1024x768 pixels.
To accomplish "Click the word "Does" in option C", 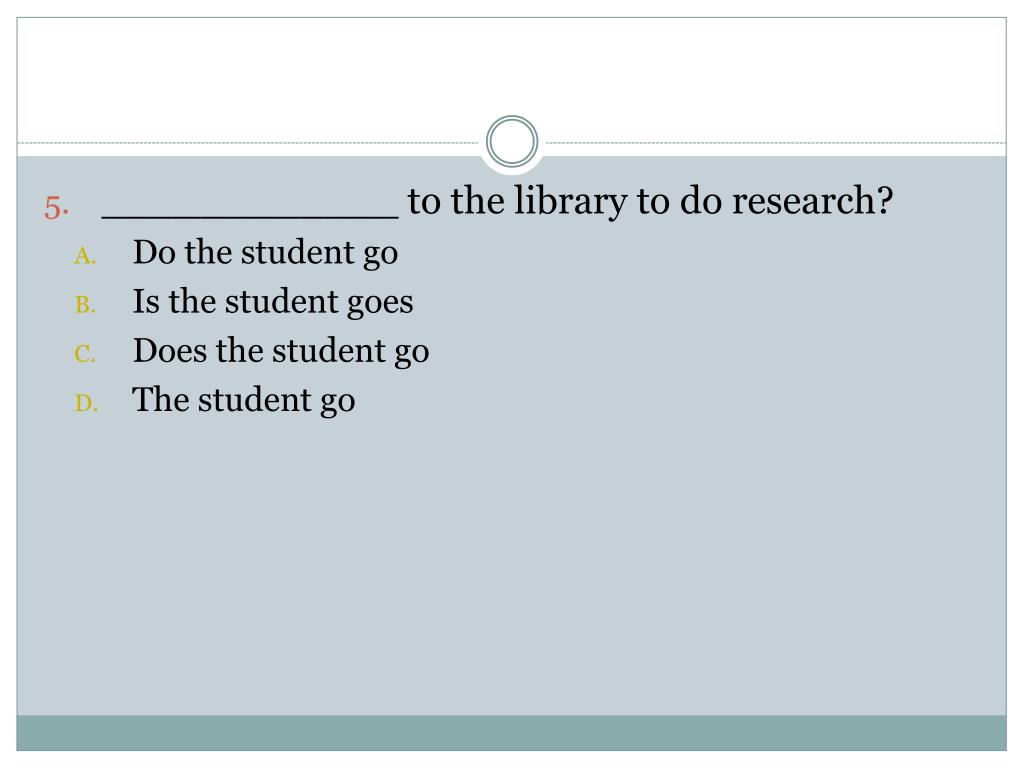I will 170,351.
